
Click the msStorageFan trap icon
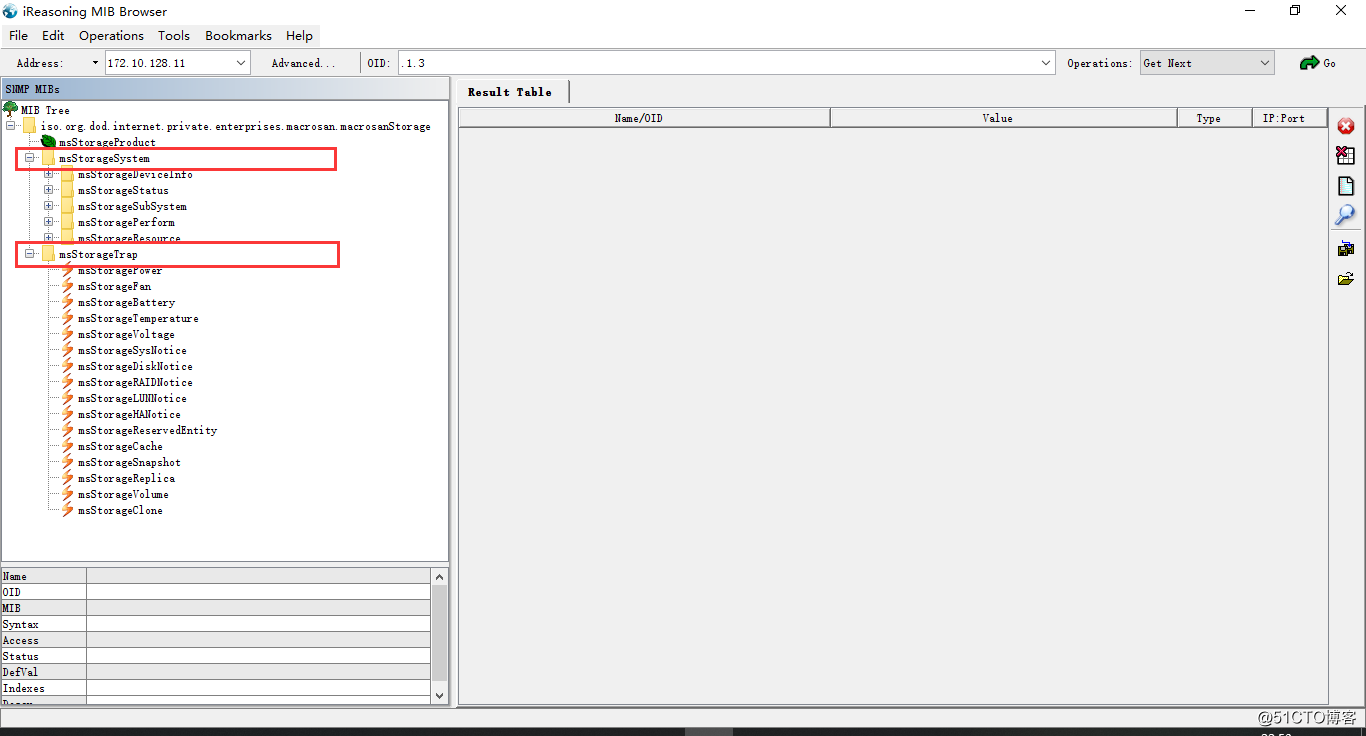pos(68,286)
